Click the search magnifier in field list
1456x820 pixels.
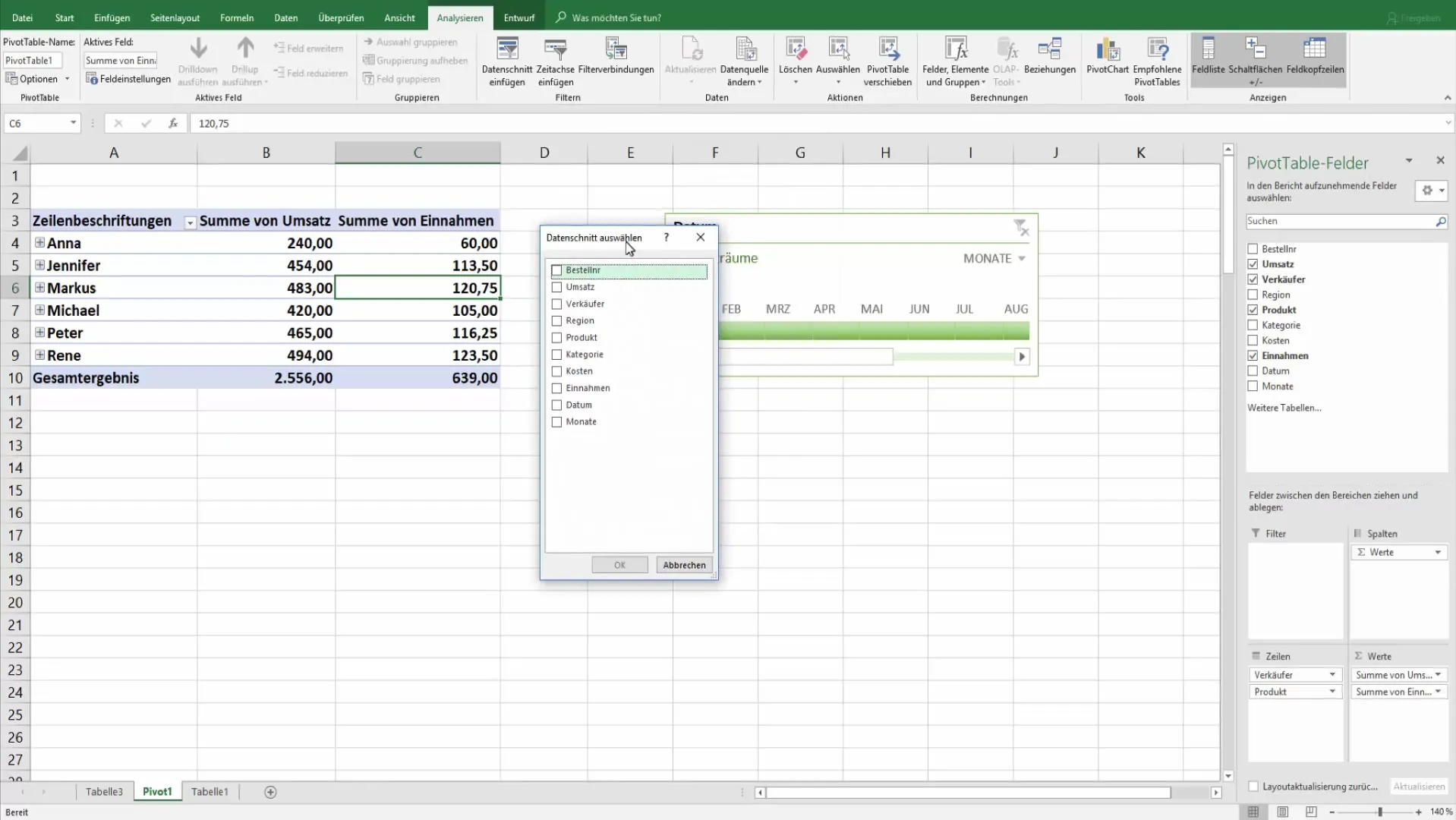pos(1440,221)
